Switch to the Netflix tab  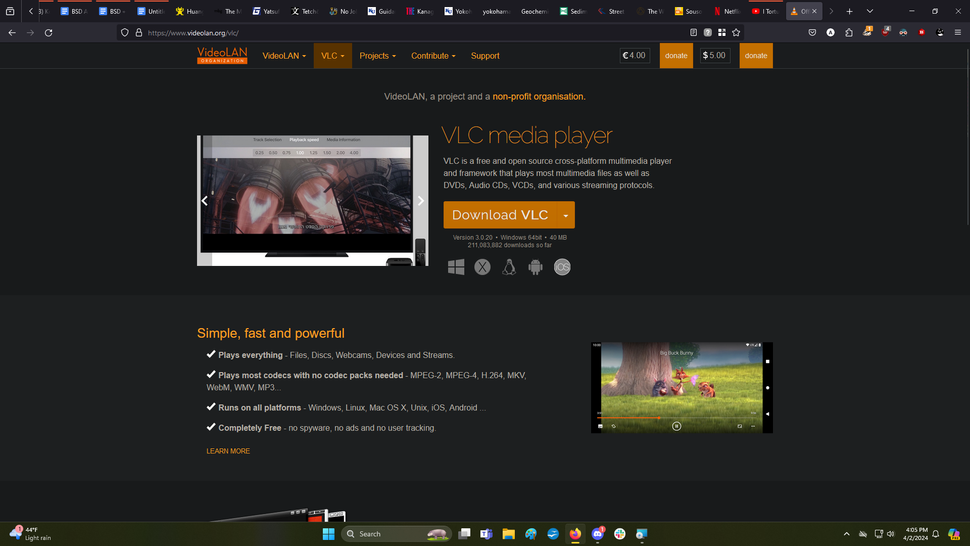click(727, 11)
